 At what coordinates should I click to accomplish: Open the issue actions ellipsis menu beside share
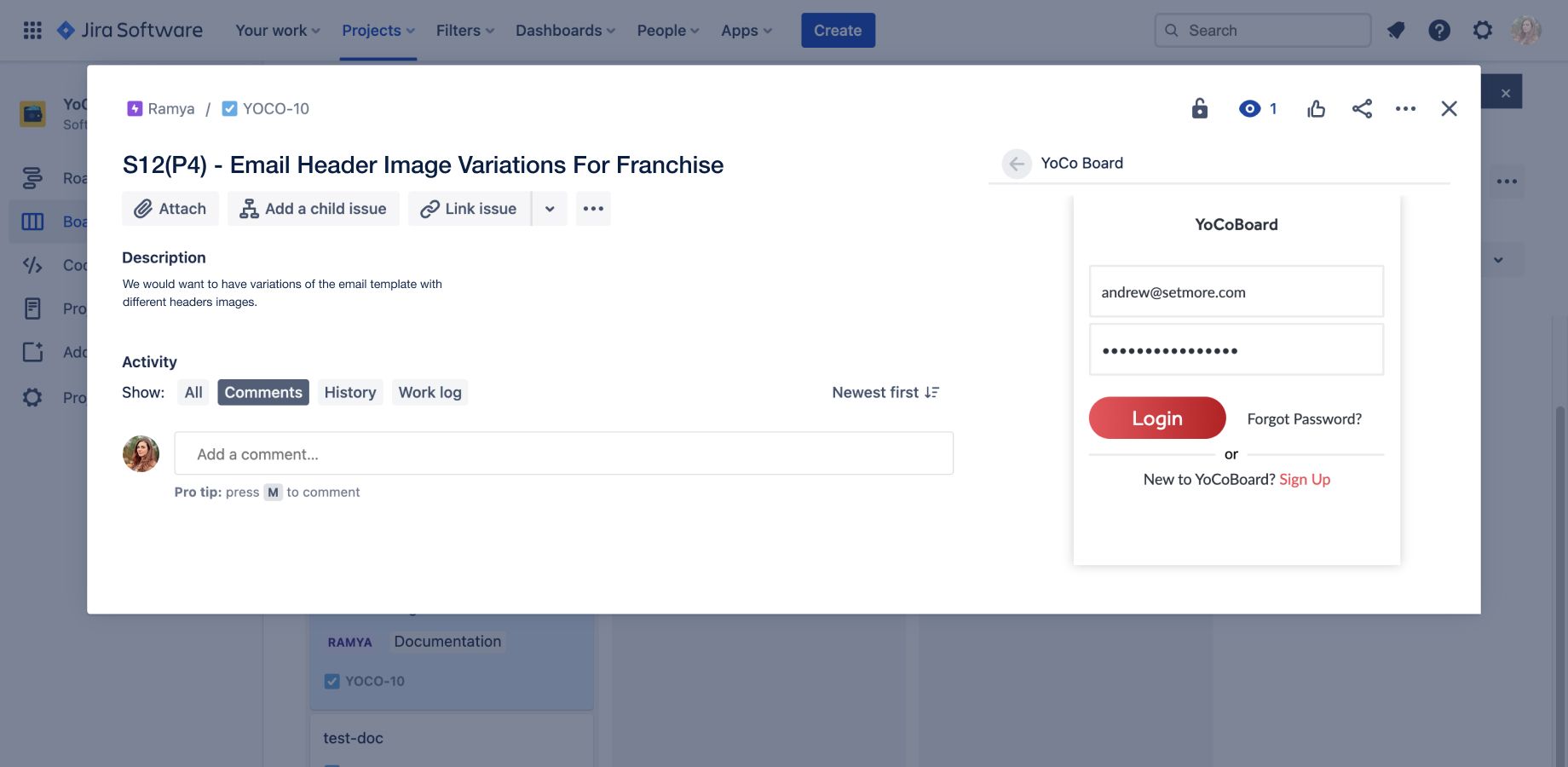click(1406, 108)
